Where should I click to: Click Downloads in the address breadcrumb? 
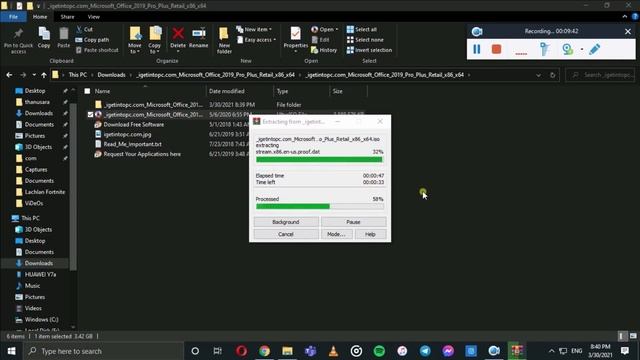111,75
